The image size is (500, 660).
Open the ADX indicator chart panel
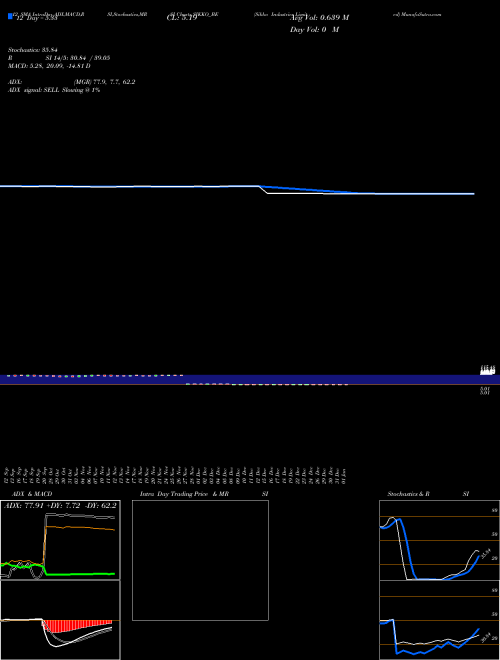(60, 540)
